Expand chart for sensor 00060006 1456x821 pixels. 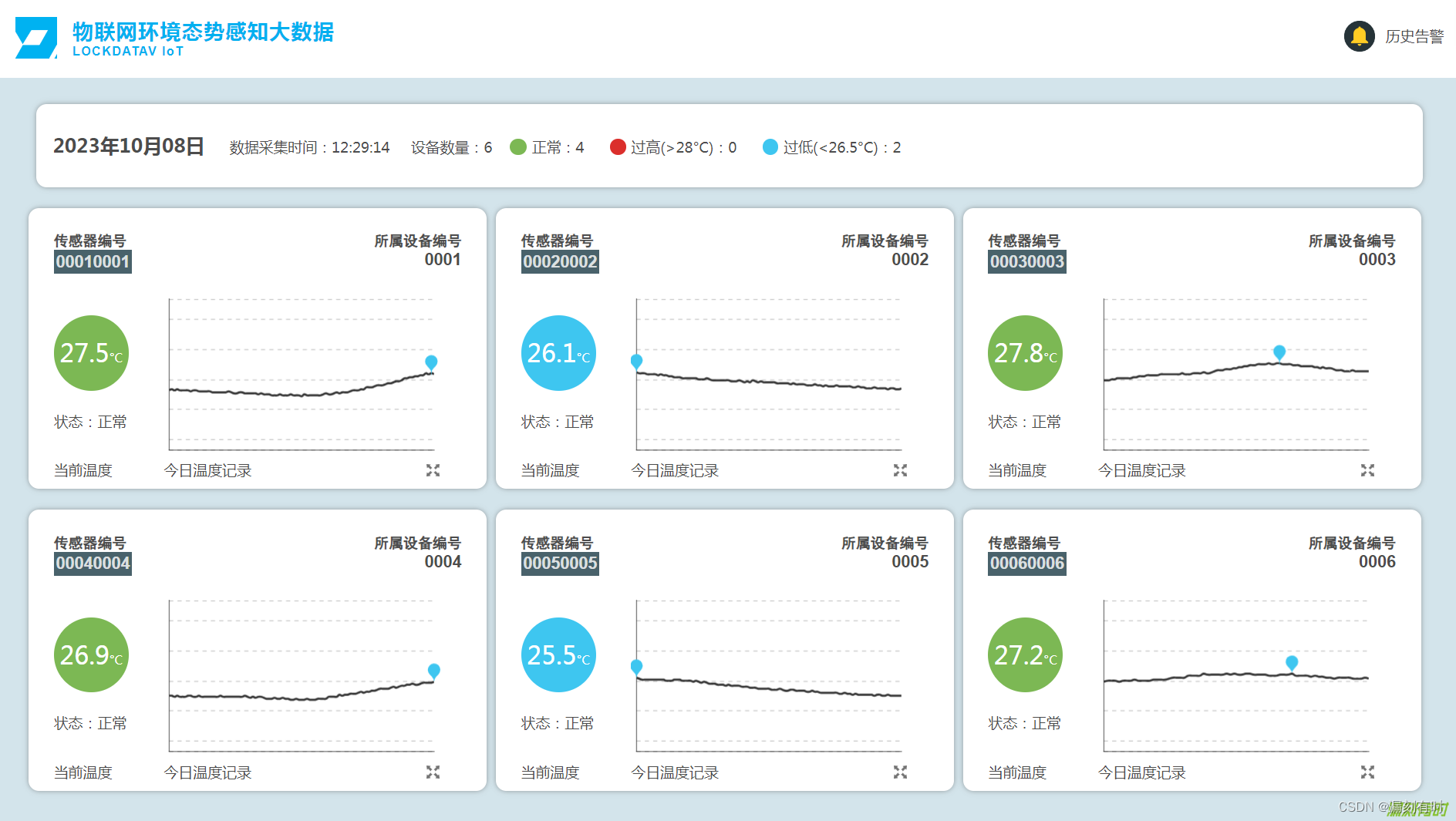click(x=1367, y=772)
